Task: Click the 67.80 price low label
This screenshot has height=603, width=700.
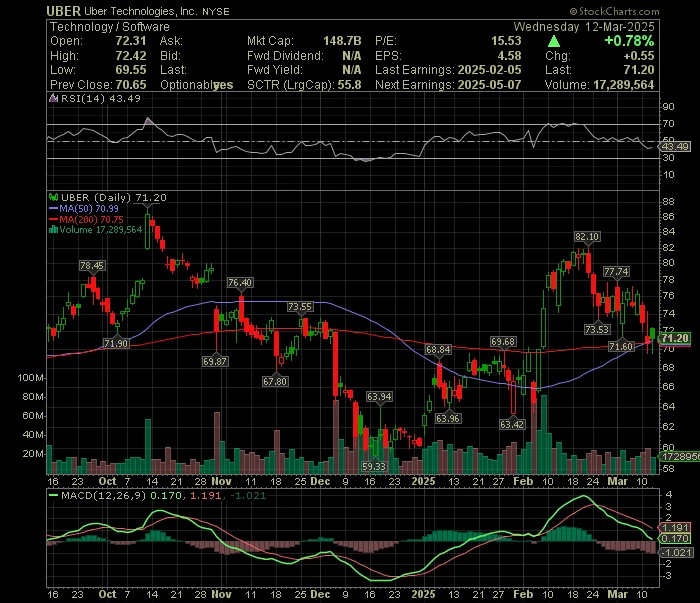Action: 275,382
